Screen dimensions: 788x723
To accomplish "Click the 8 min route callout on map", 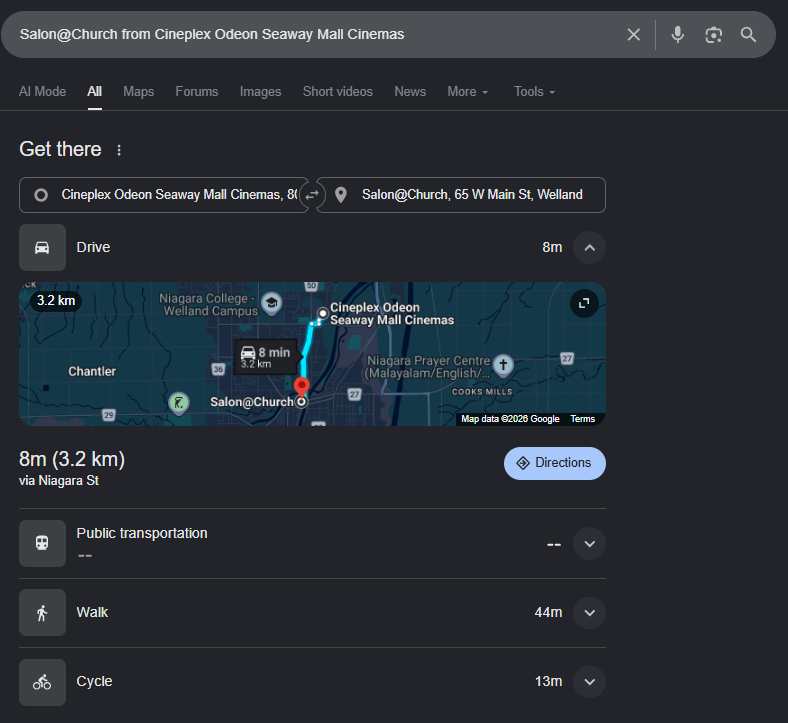I will click(266, 357).
